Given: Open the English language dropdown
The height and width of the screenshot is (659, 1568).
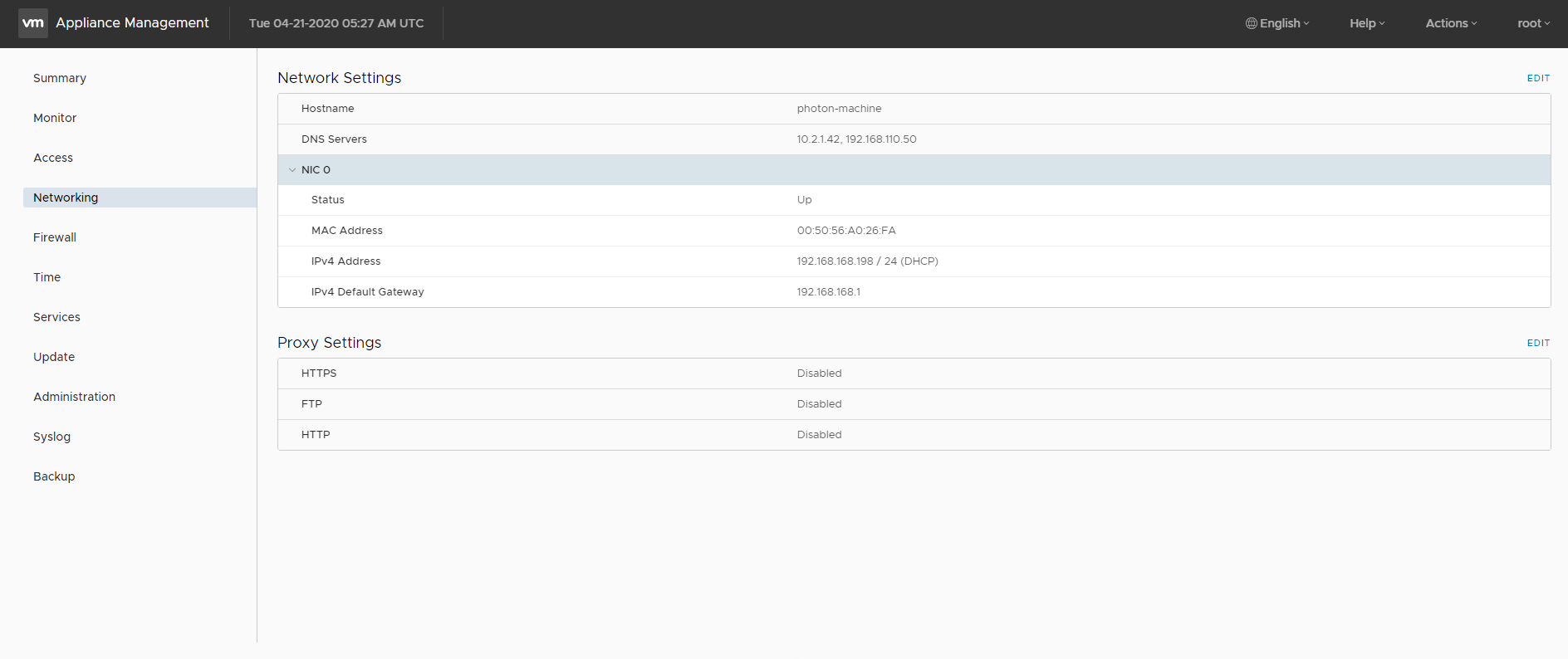Looking at the screenshot, I should [1278, 23].
